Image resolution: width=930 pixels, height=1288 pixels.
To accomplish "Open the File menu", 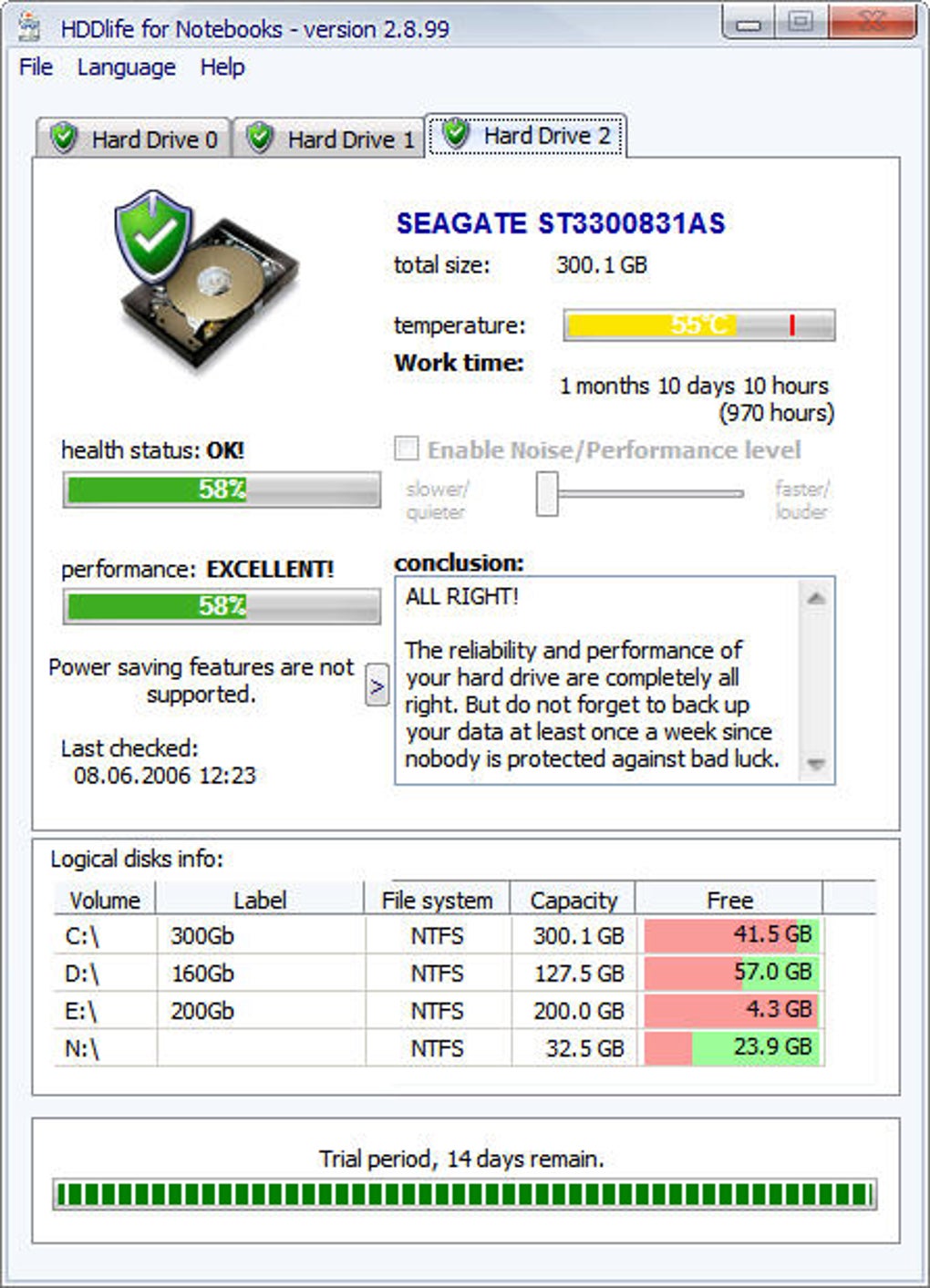I will [x=36, y=67].
